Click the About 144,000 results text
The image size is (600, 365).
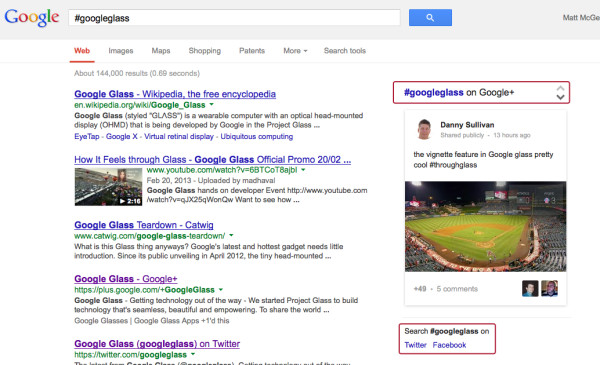pyautogui.click(x=137, y=73)
